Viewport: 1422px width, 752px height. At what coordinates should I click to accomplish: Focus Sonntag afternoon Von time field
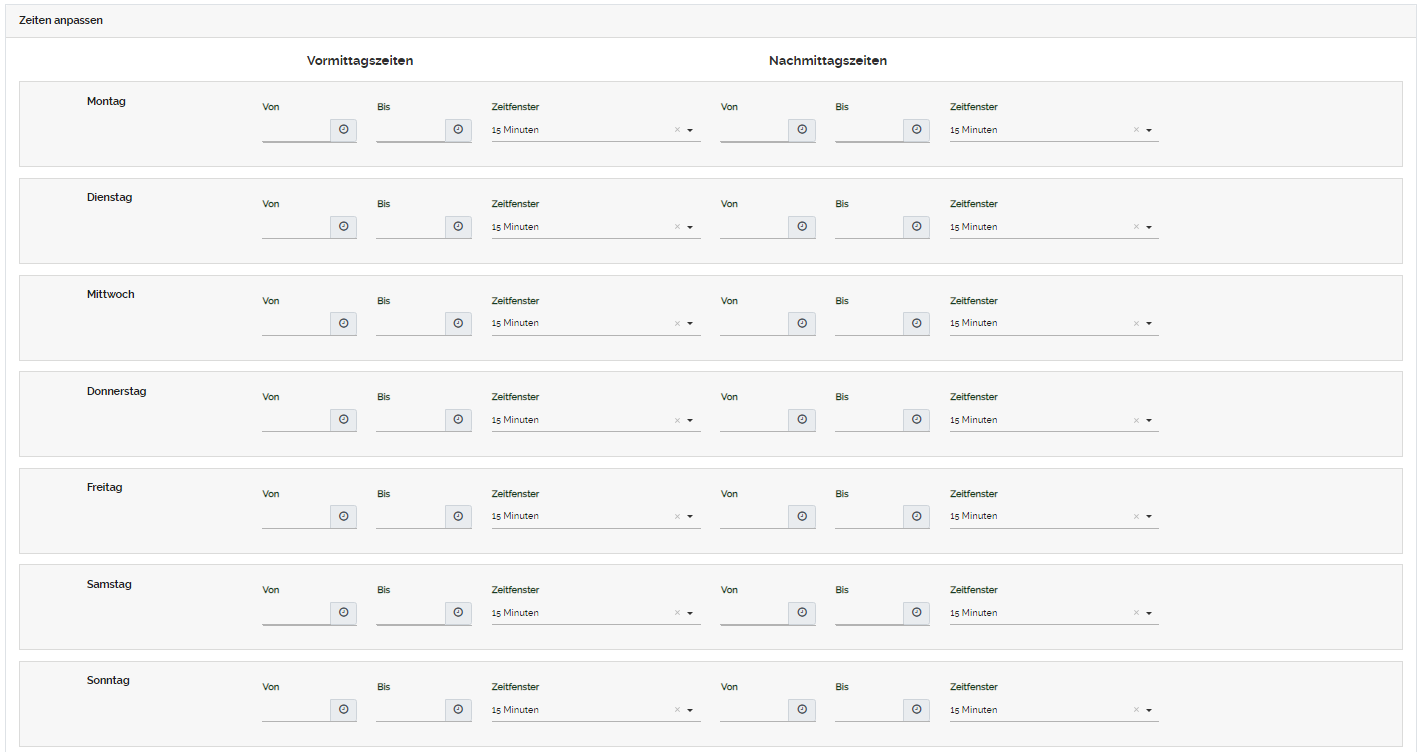pos(754,709)
